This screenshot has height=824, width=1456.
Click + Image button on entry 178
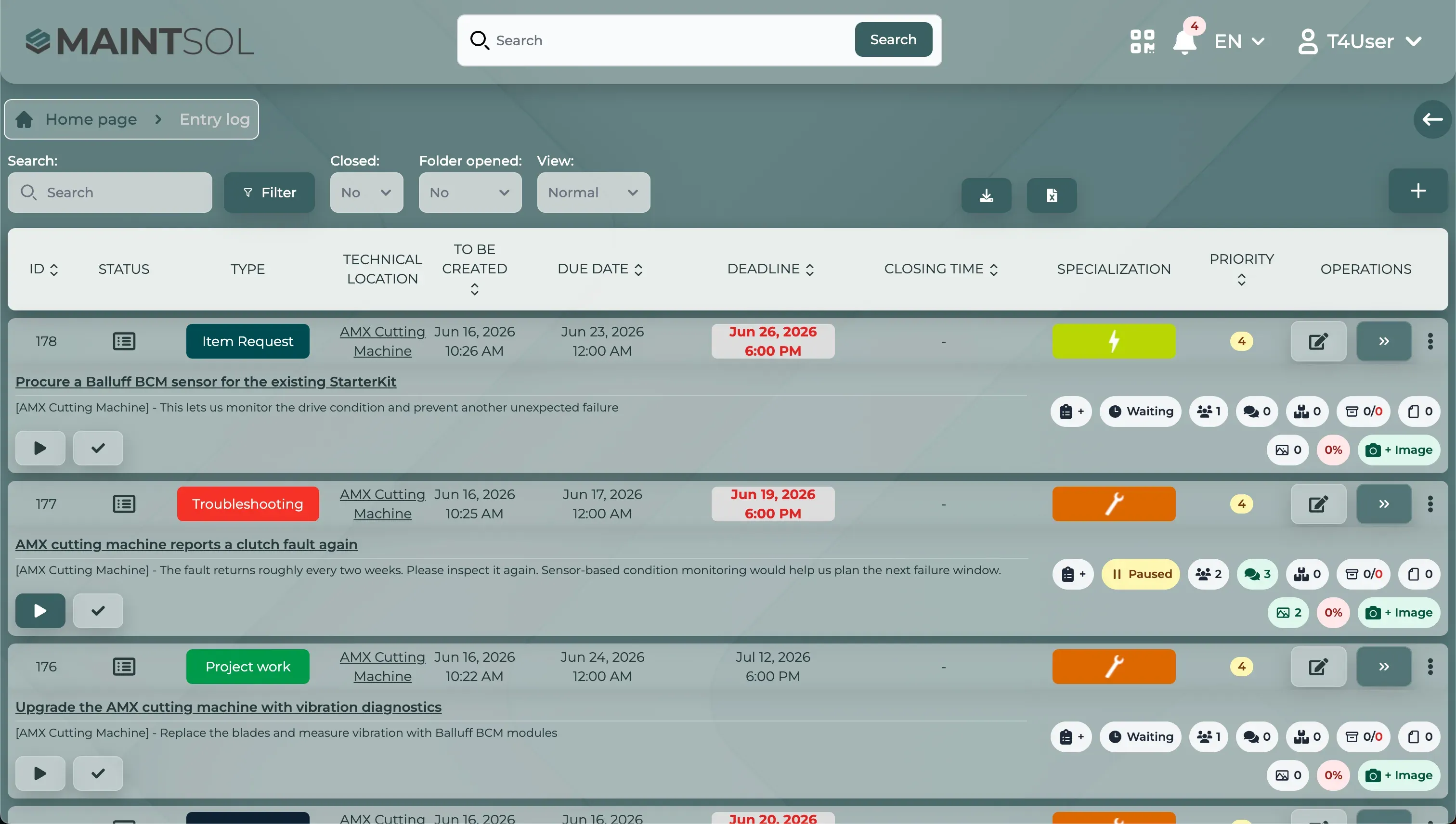pos(1399,451)
